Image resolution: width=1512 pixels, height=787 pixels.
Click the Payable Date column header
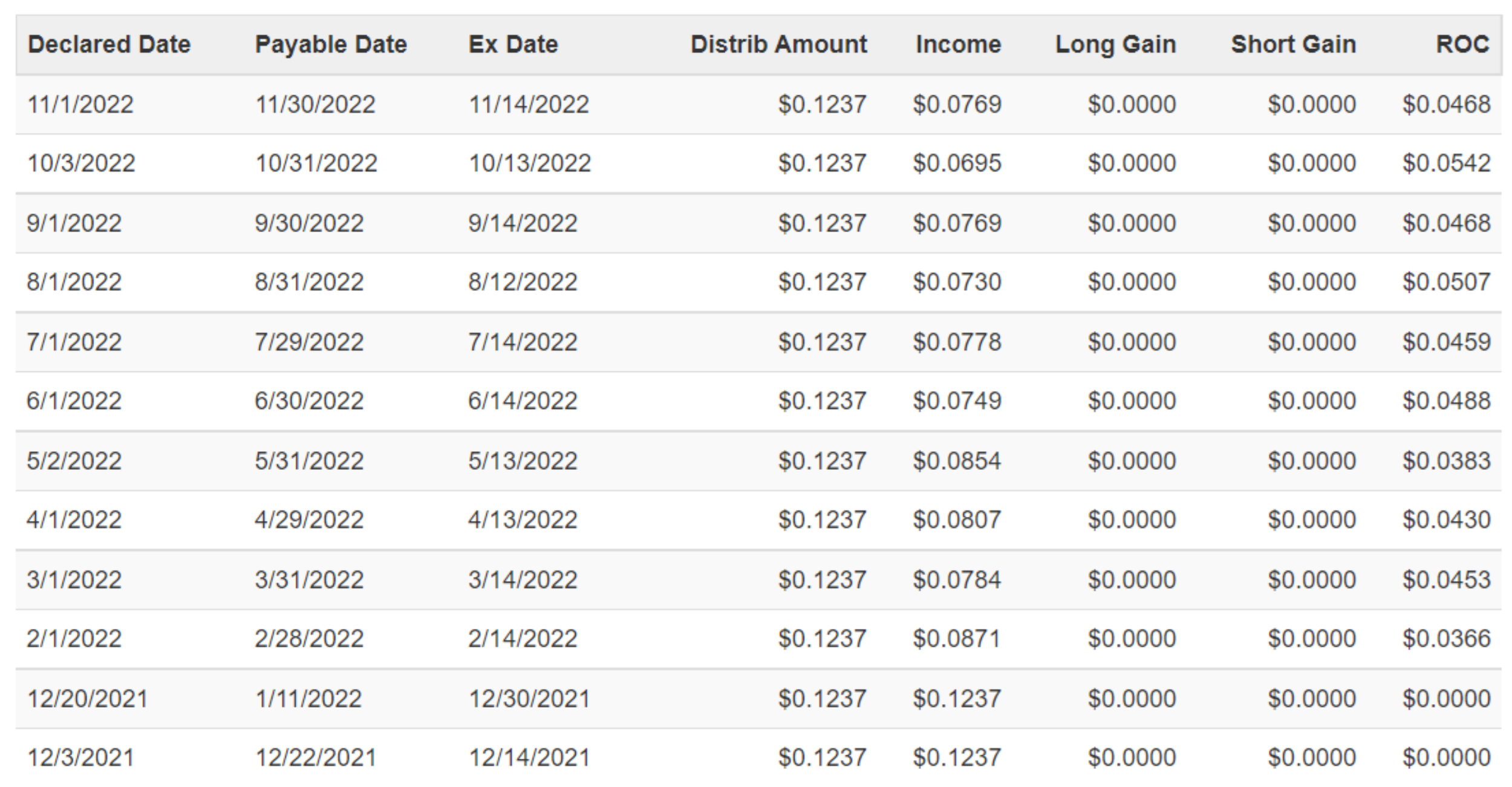[x=330, y=45]
